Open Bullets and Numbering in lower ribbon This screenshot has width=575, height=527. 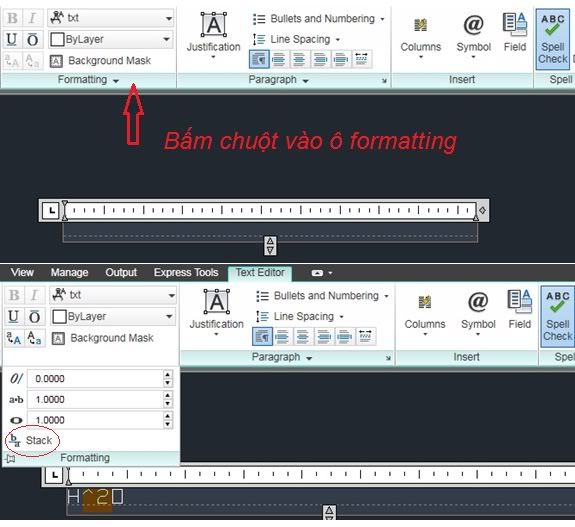322,296
